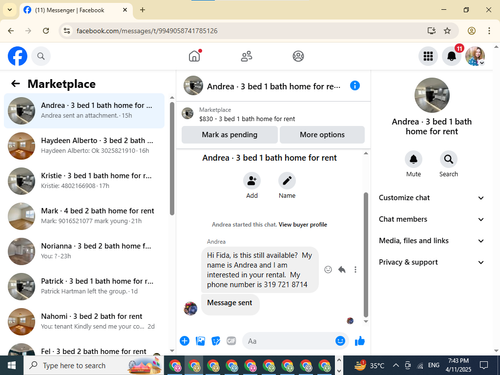Open Chrome profile icon
Screen dimensions: 500x375
(471, 31)
